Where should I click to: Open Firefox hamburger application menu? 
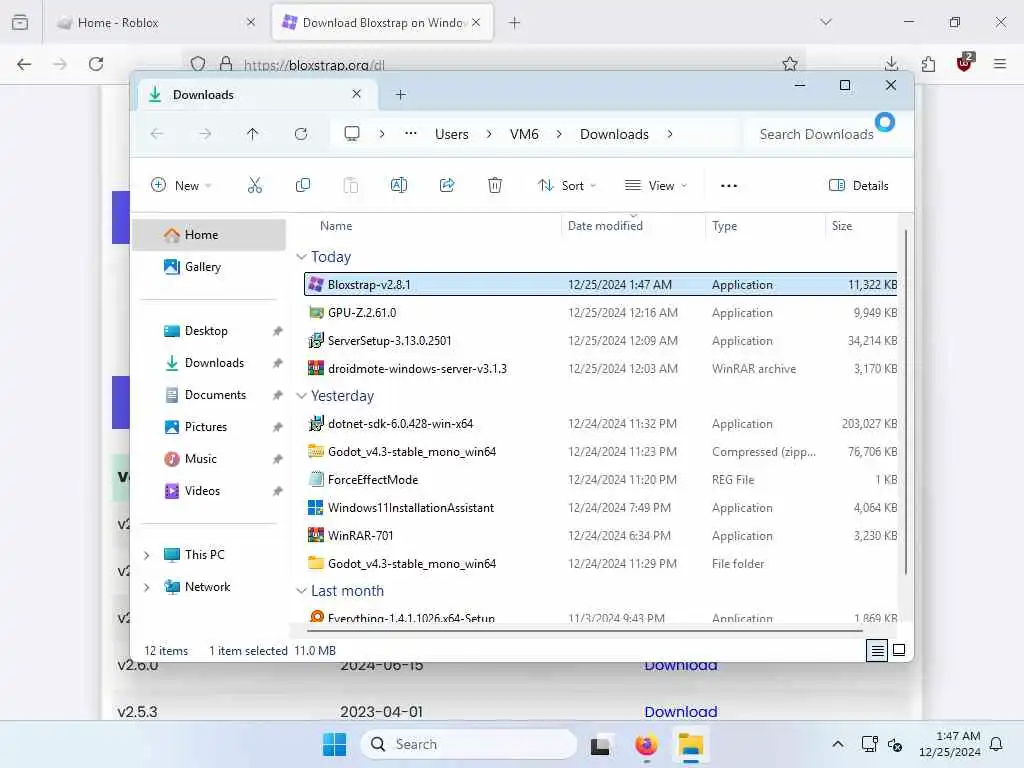[x=1000, y=64]
